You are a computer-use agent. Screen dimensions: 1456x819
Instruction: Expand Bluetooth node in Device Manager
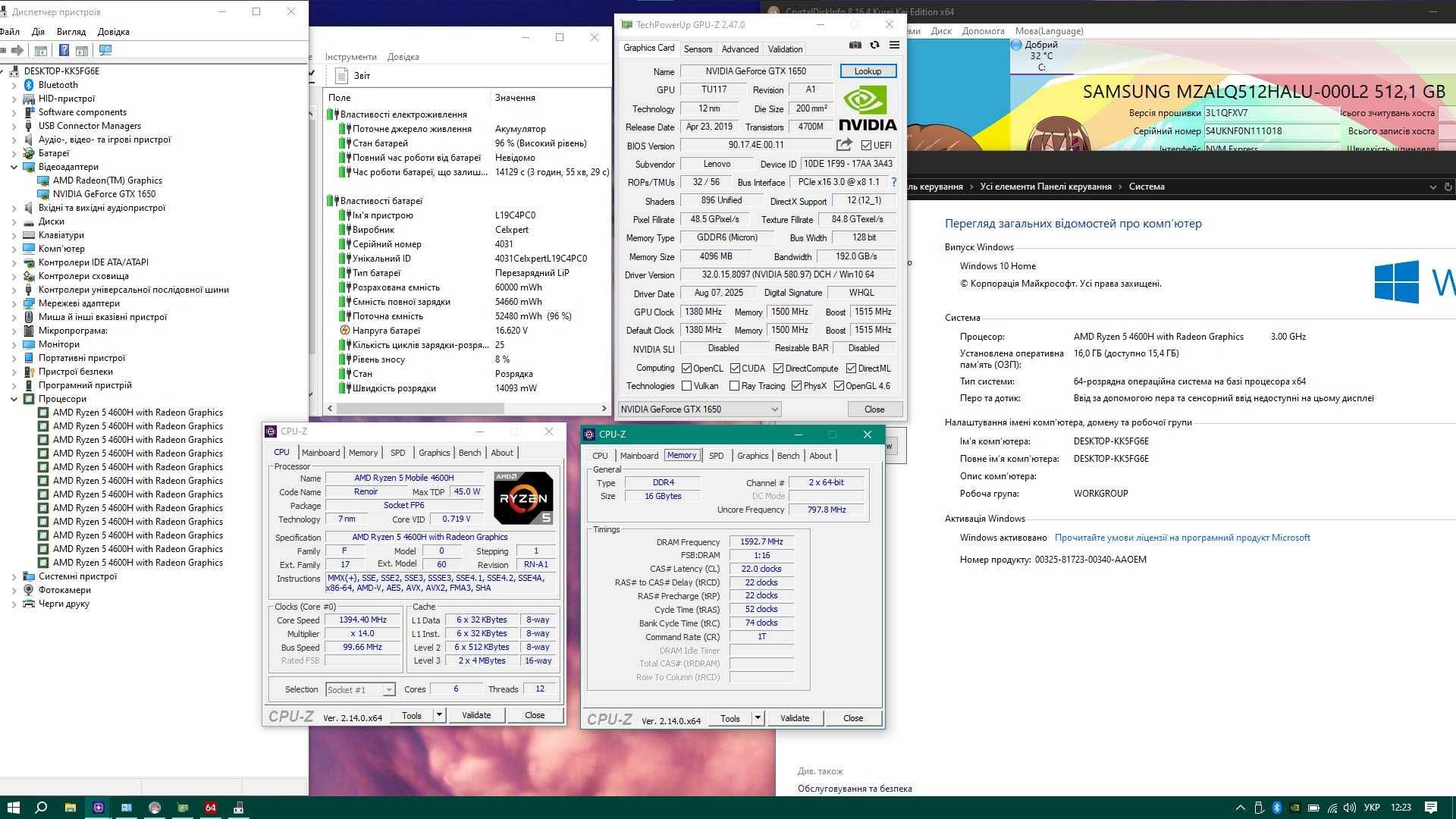[x=14, y=85]
